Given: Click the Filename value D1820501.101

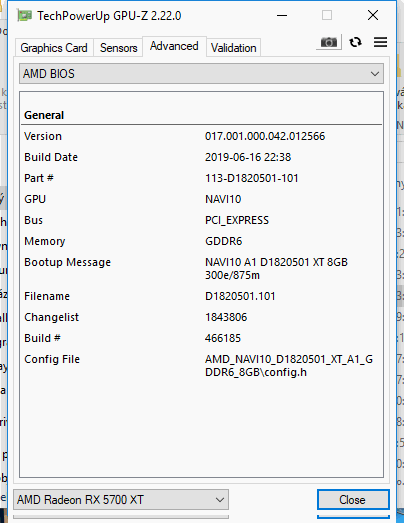Looking at the screenshot, I should (240, 296).
